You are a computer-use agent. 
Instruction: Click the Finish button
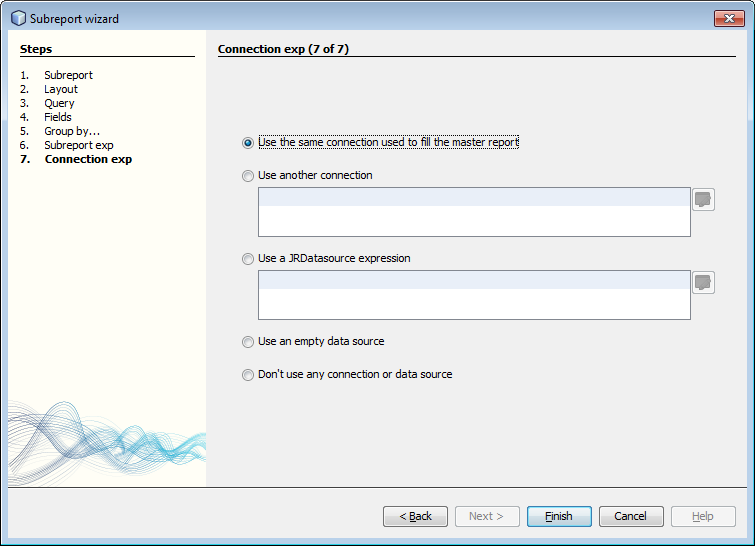click(559, 516)
